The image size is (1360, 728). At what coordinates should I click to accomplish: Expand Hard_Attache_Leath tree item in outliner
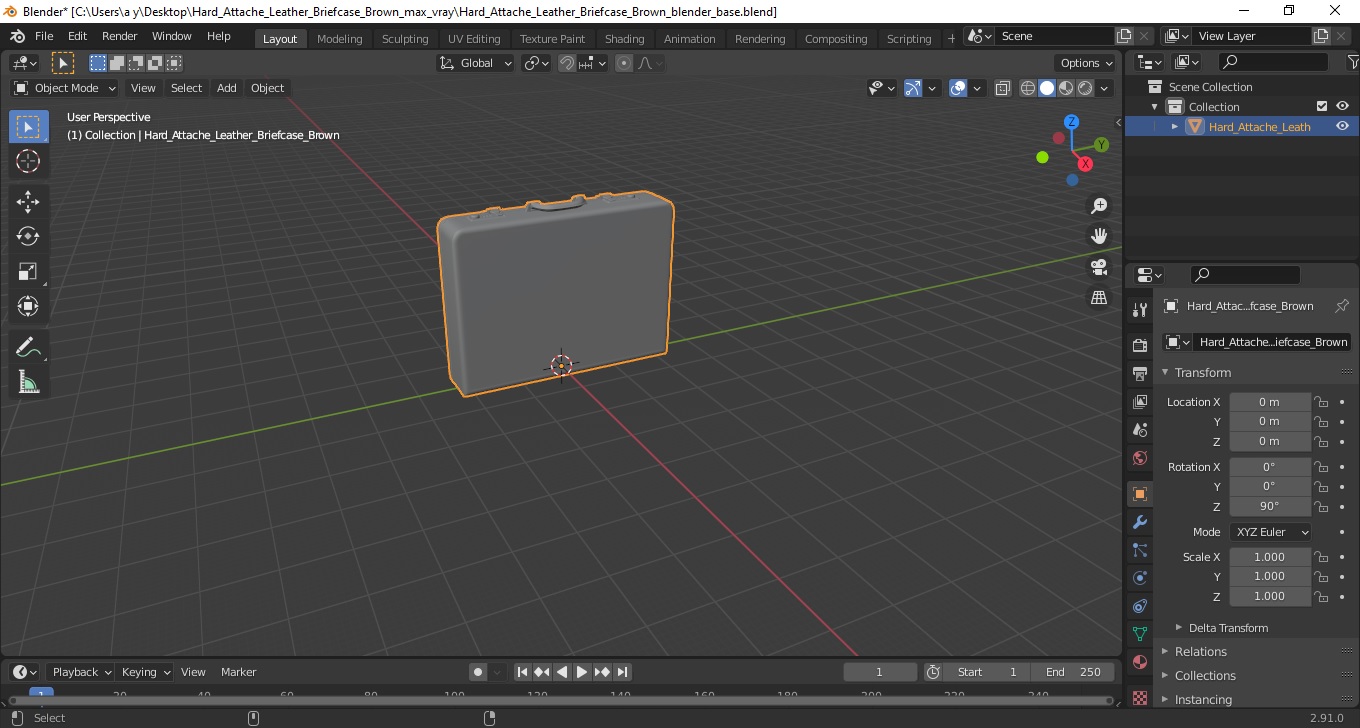click(x=1175, y=127)
